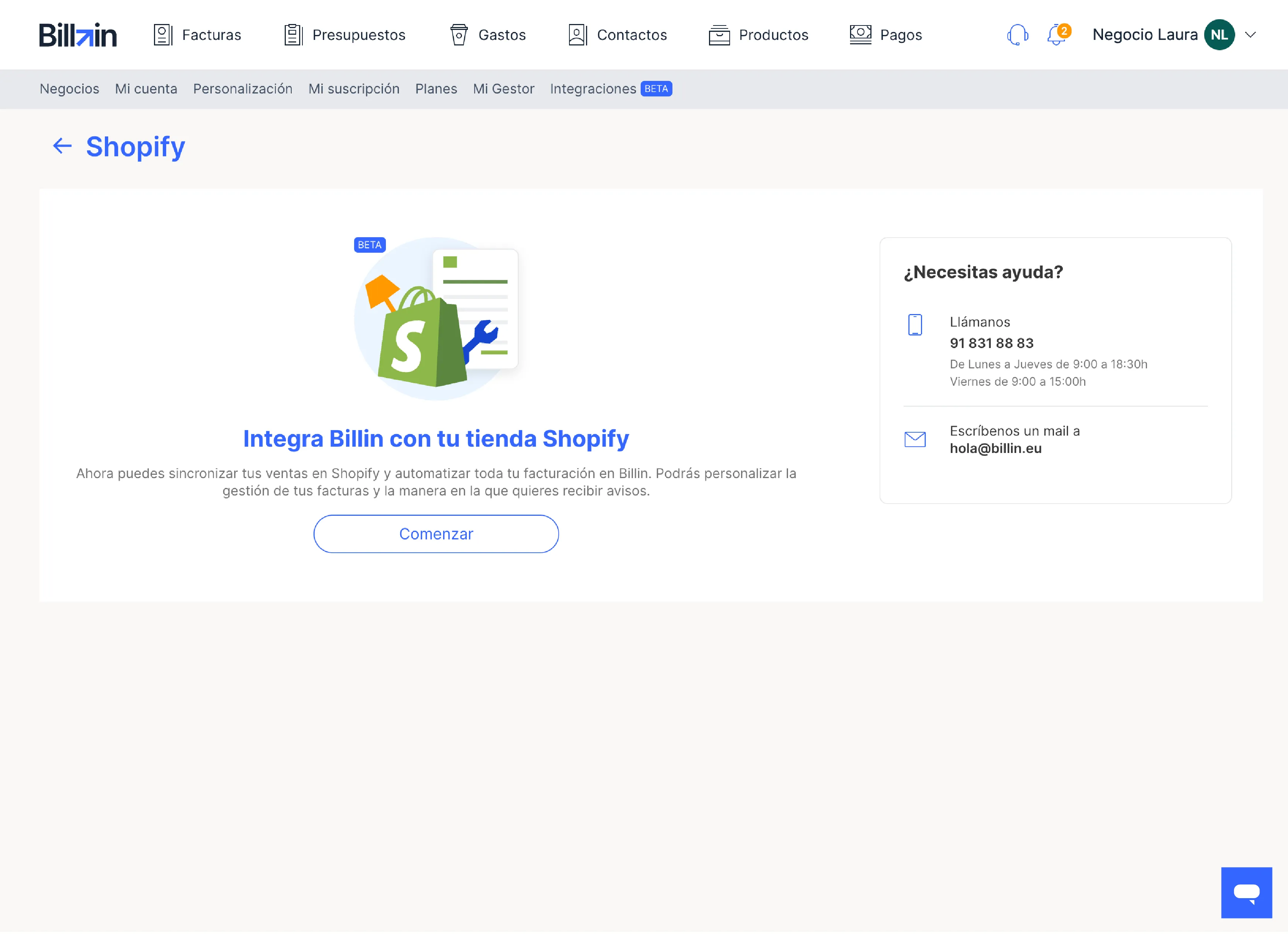Viewport: 1288px width, 934px height.
Task: Click the BETA badge next to Integraciones
Action: [657, 89]
